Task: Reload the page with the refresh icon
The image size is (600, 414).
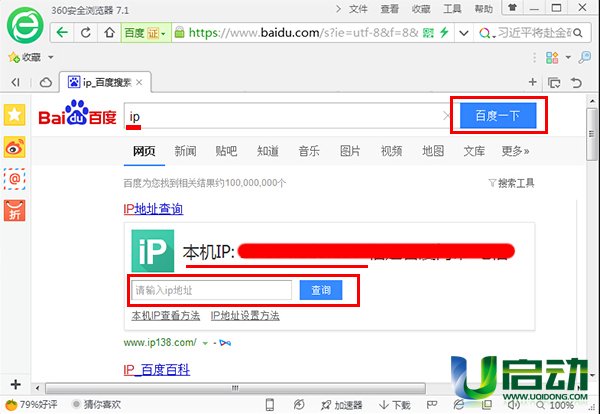Action: 86,33
